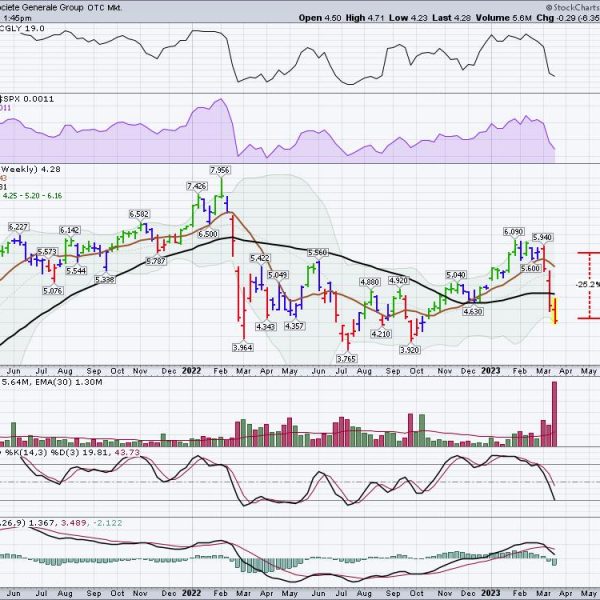
Task: Click the 1:46pm timestamp
Action: 16,18
